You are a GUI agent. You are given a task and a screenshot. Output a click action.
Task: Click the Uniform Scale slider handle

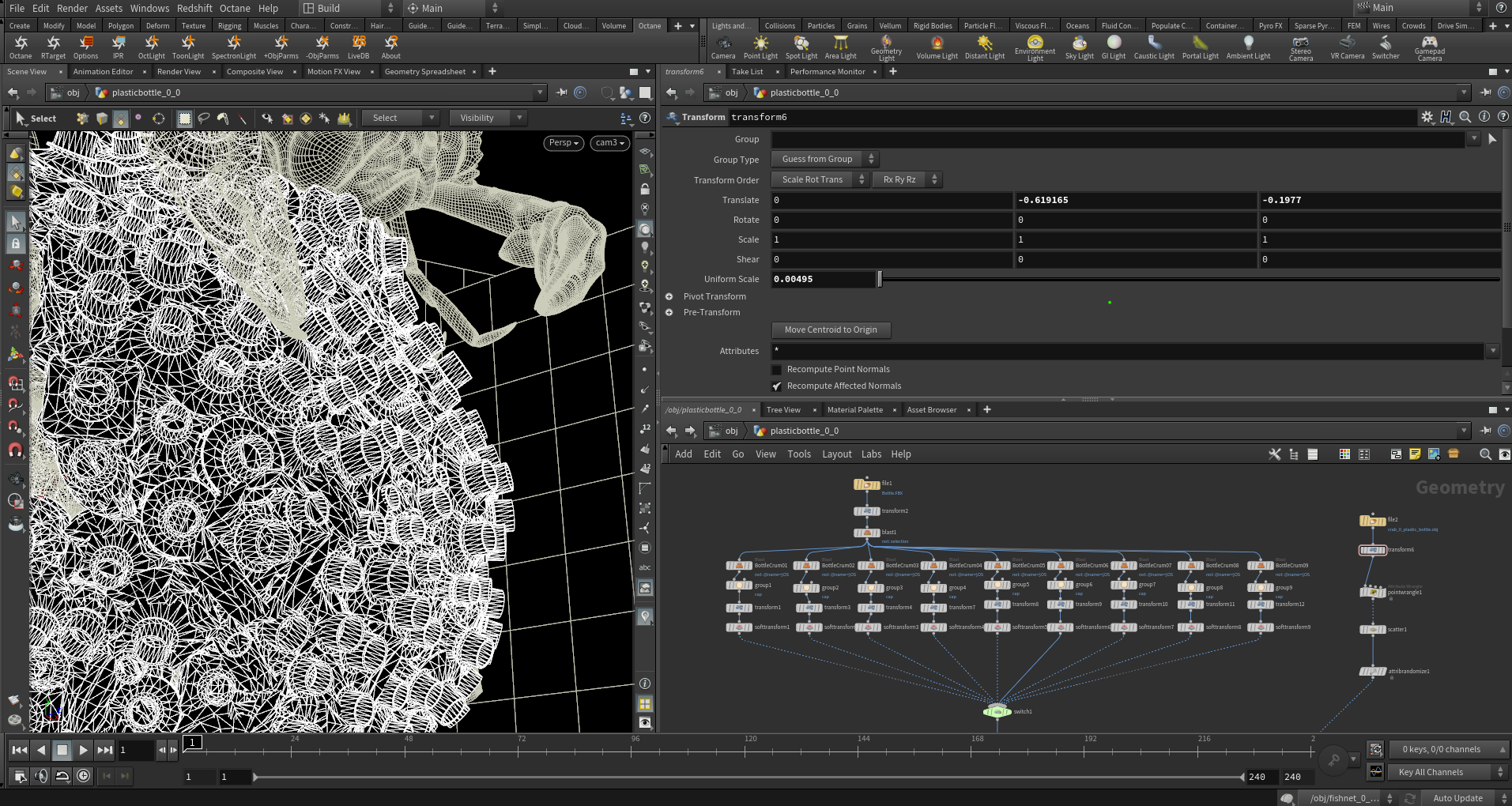(880, 279)
